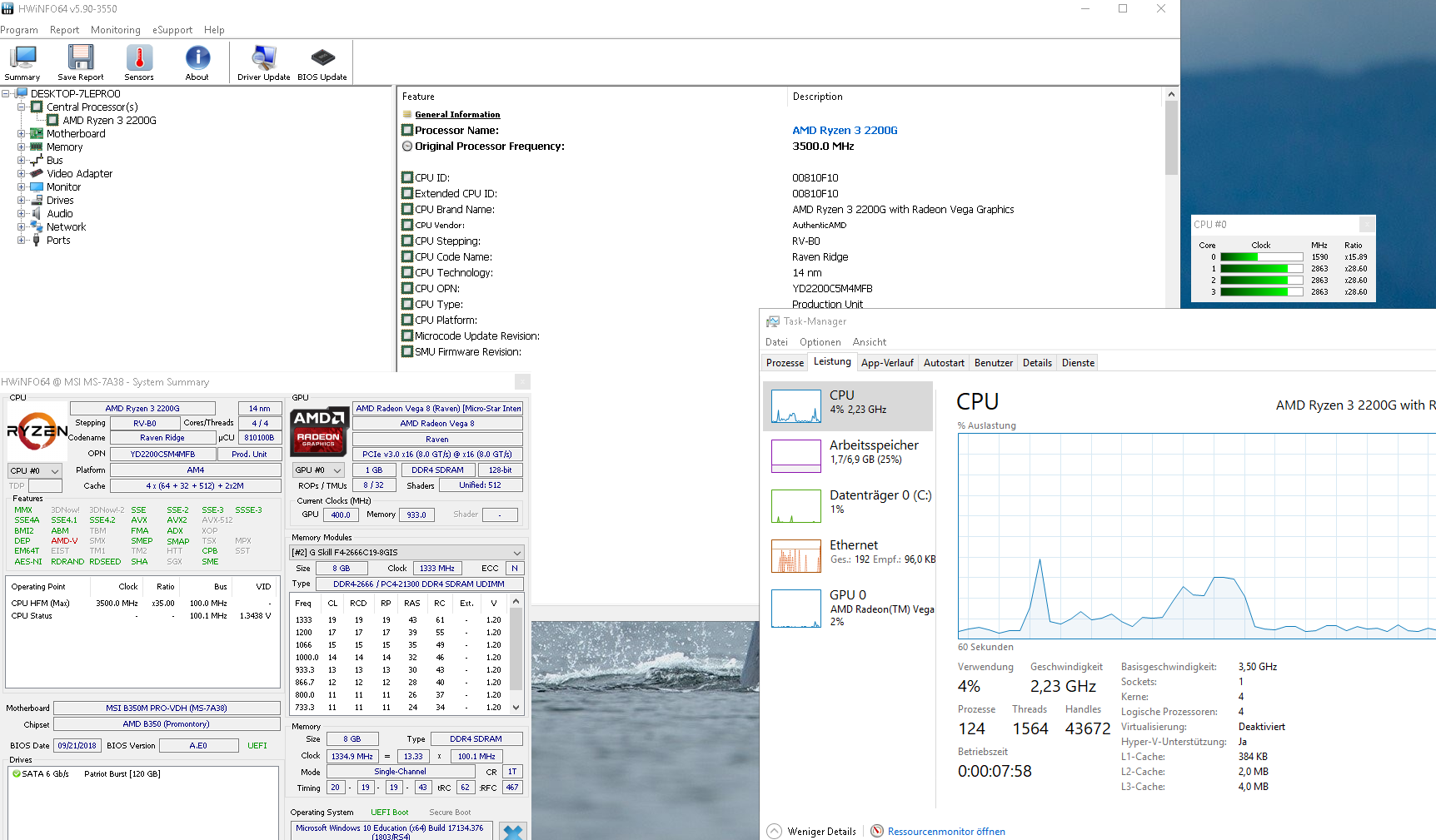
Task: Open the Program menu
Action: tap(19, 30)
